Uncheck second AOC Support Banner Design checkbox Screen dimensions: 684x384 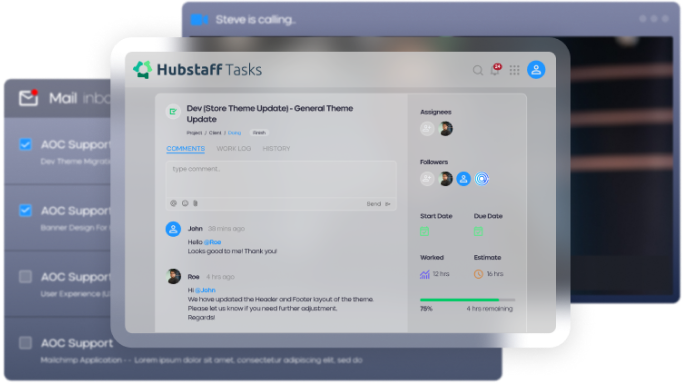[25, 211]
